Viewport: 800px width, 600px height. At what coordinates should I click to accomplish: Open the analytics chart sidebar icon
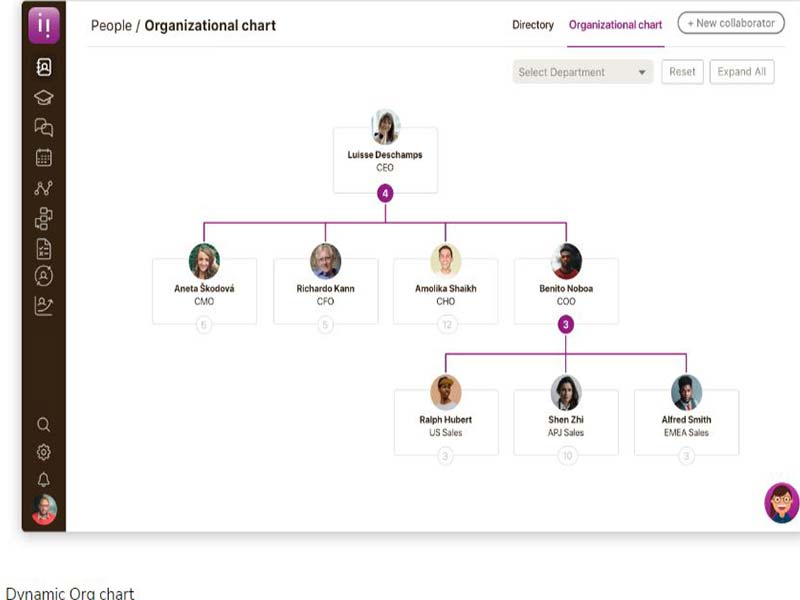pos(43,306)
